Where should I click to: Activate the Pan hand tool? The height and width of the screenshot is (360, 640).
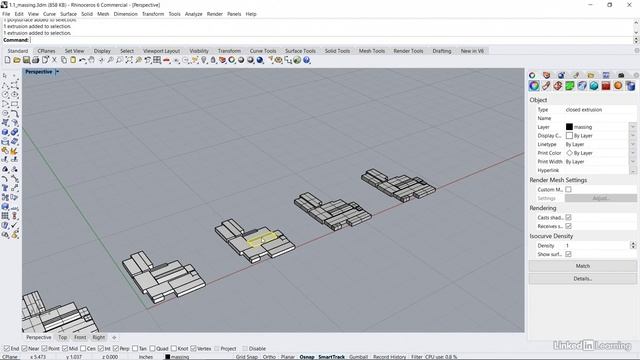pos(91,60)
